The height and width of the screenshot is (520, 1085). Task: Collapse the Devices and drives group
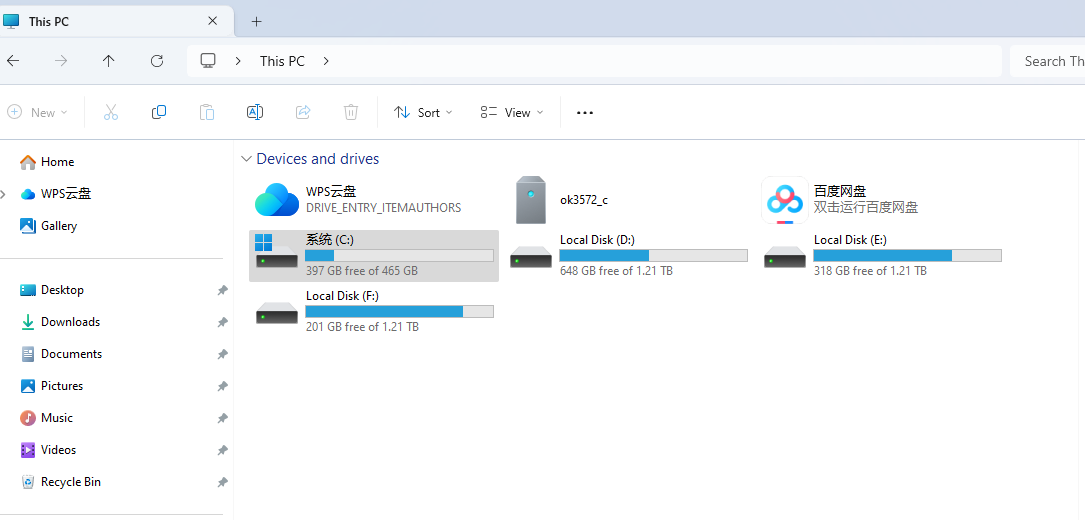click(246, 159)
